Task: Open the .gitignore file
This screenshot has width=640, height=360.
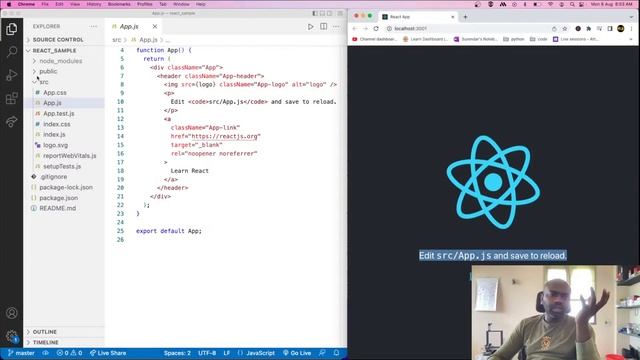Action: tap(63, 177)
